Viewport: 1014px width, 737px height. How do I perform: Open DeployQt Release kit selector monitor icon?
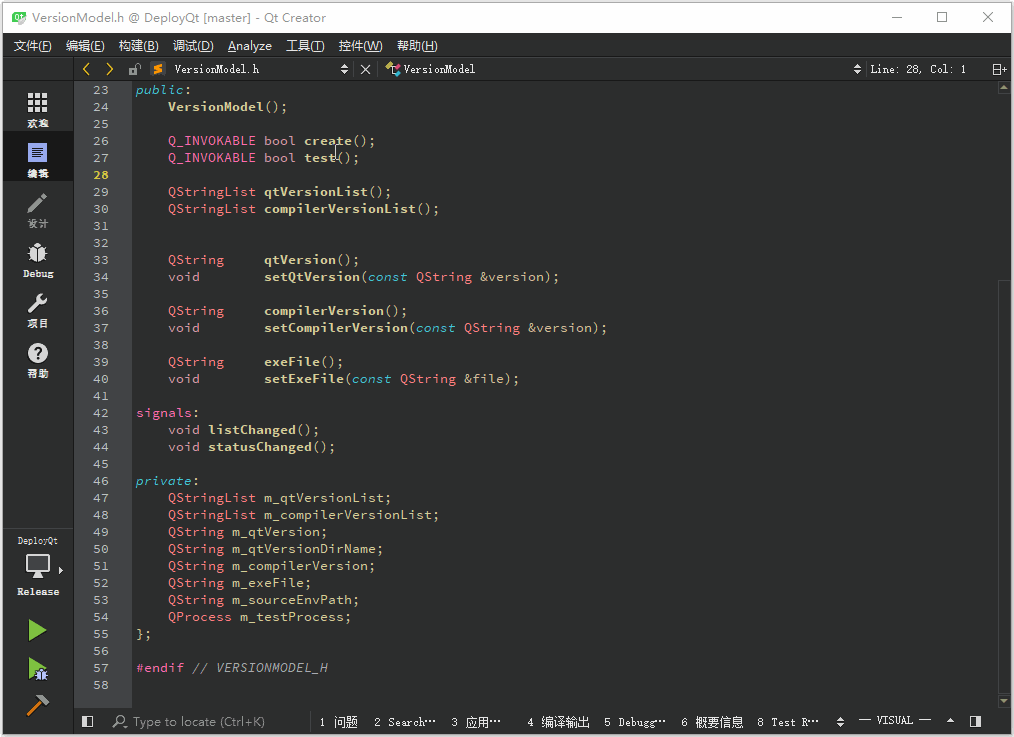coord(38,566)
